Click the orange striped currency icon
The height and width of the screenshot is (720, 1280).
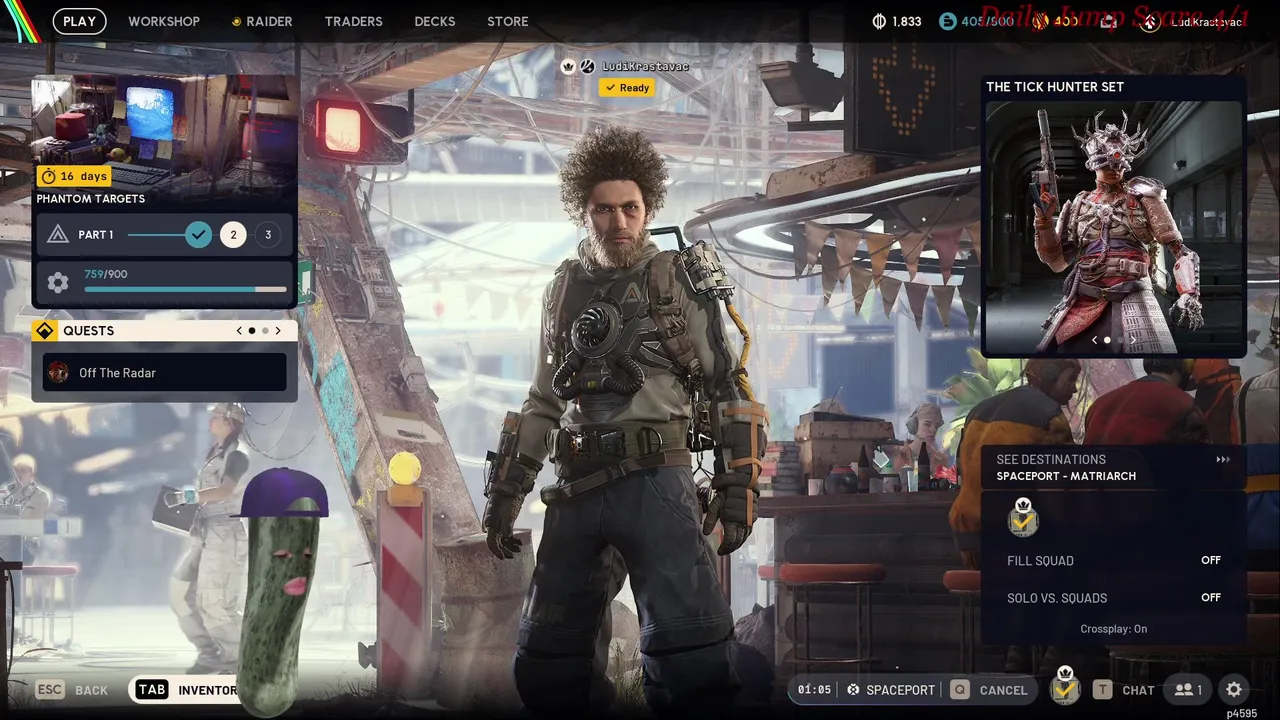(x=1039, y=21)
